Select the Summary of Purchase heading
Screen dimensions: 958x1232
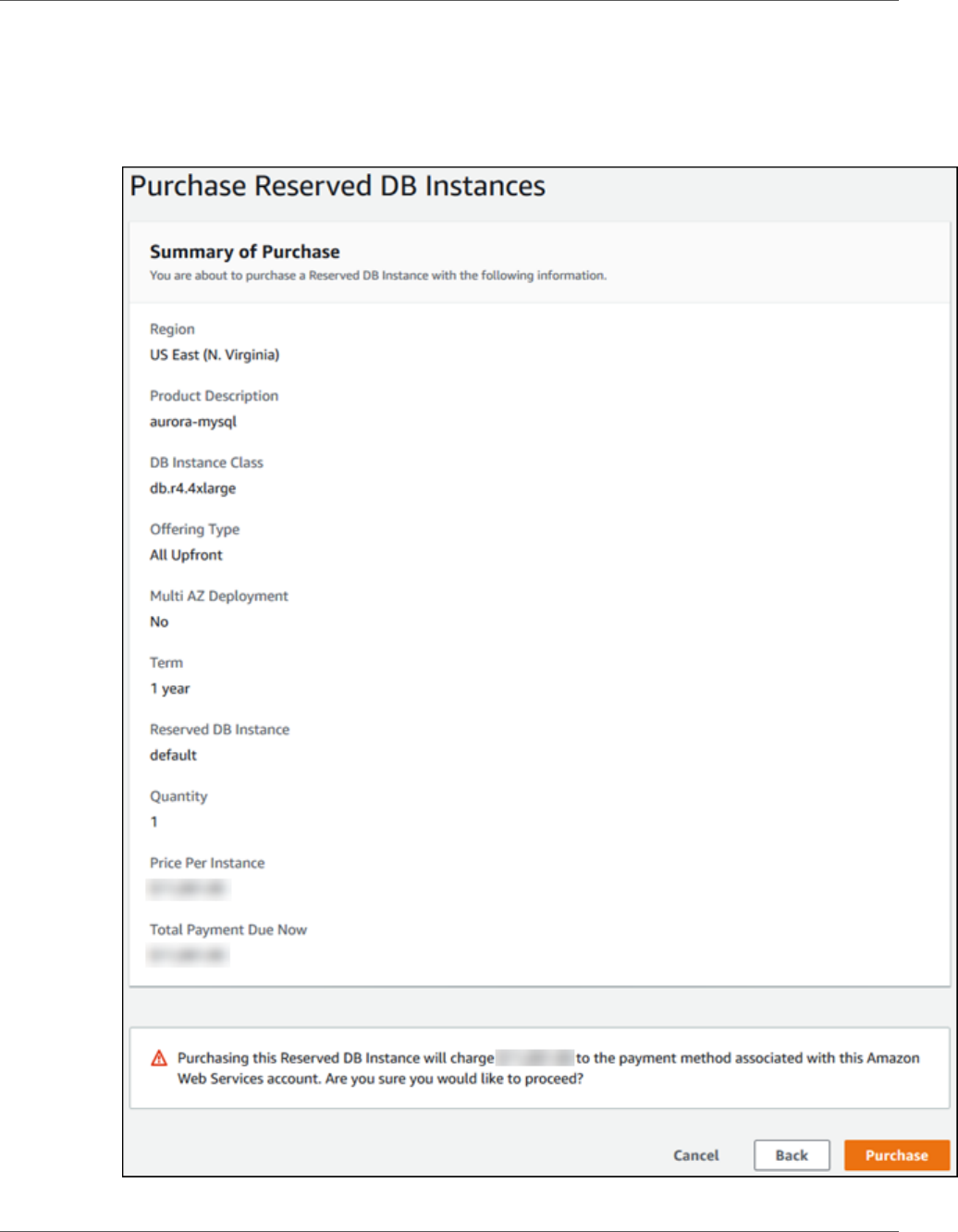(x=244, y=252)
